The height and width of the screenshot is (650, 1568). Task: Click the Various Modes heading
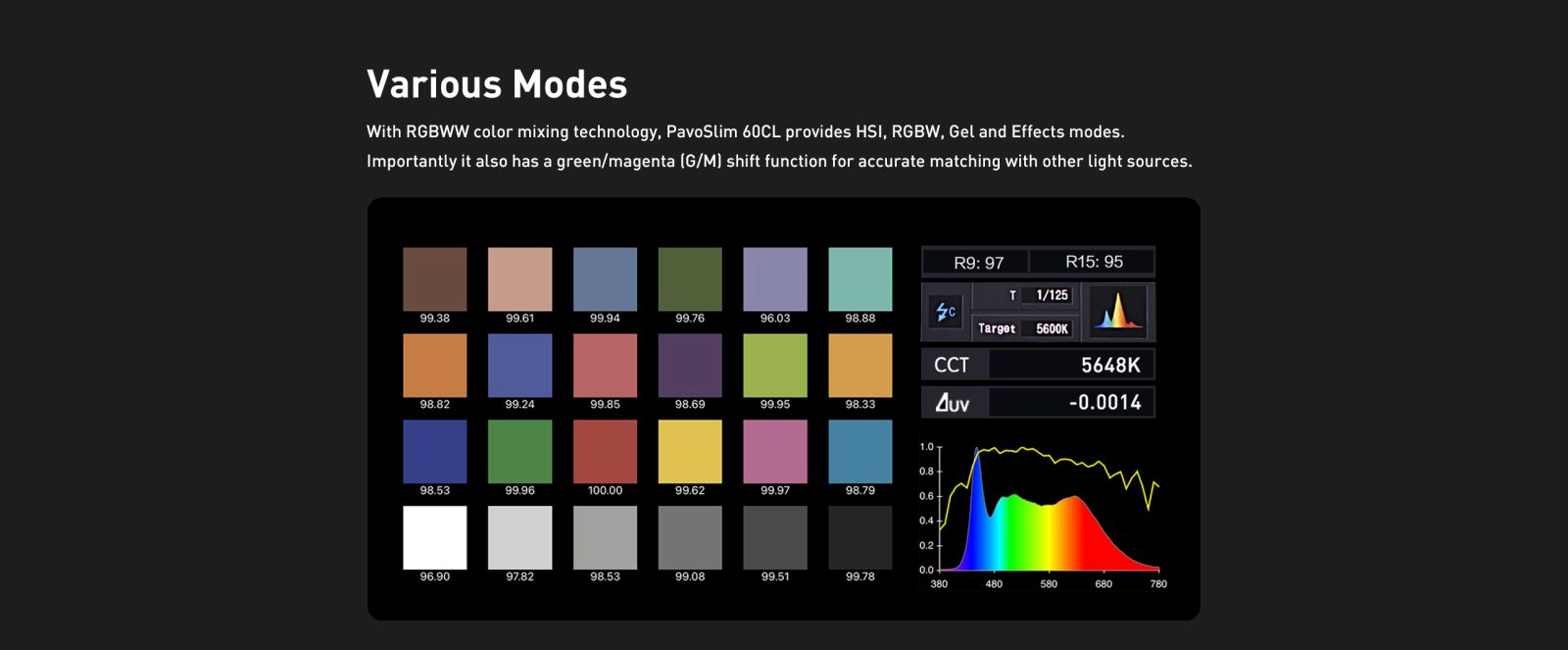point(497,84)
